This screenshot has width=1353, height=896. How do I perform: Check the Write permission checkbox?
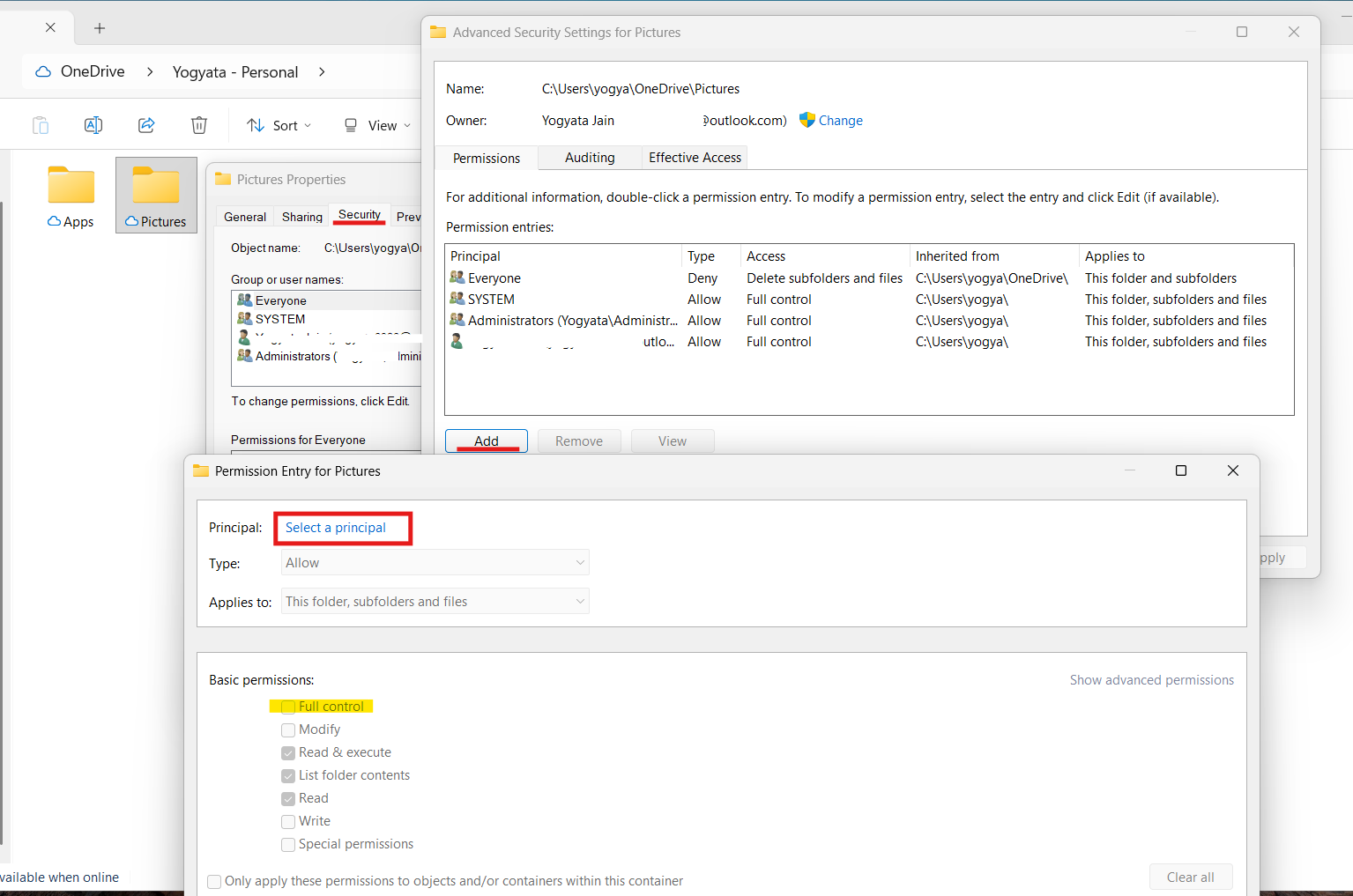[x=287, y=821]
